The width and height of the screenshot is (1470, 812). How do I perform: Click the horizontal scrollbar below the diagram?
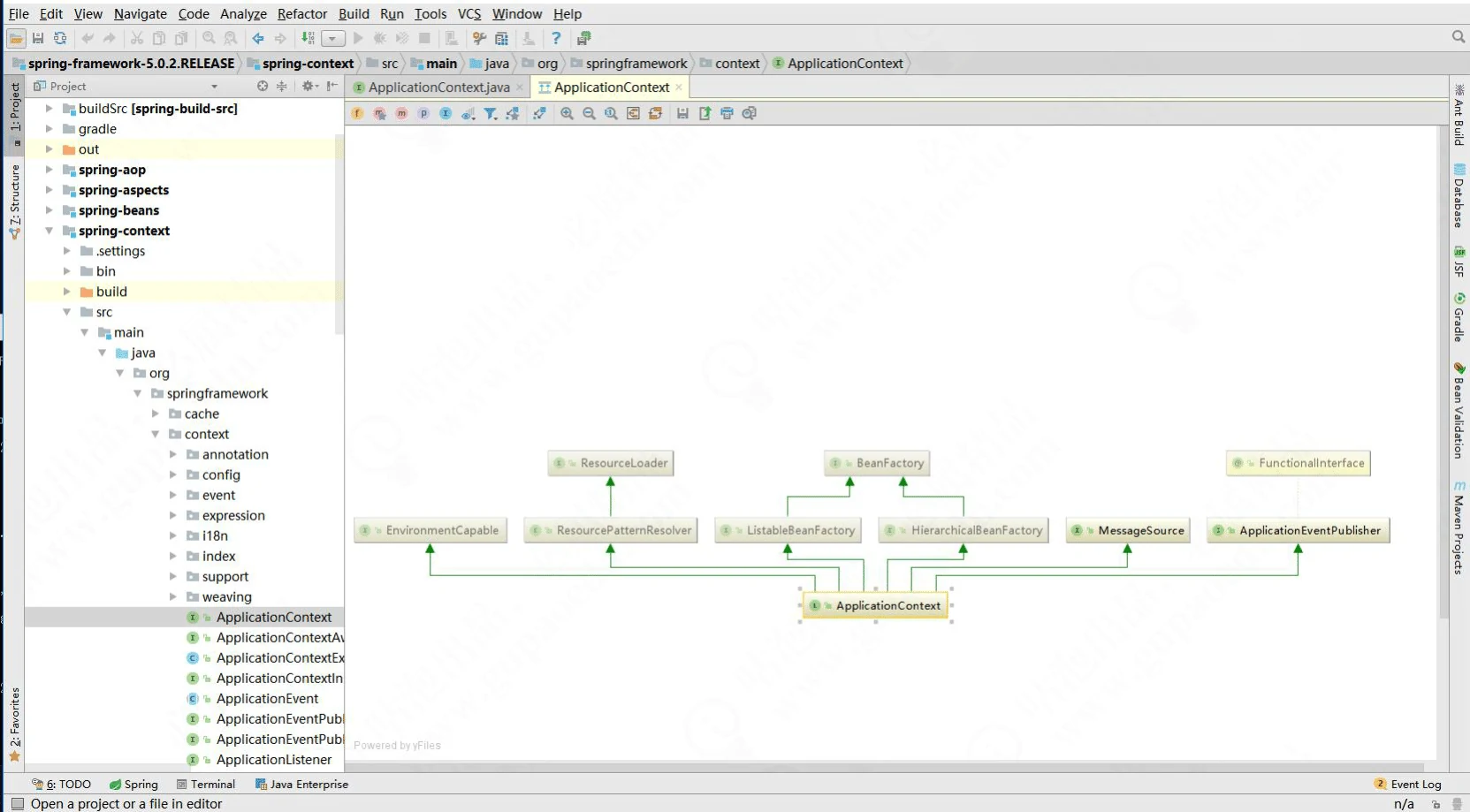pos(884,767)
